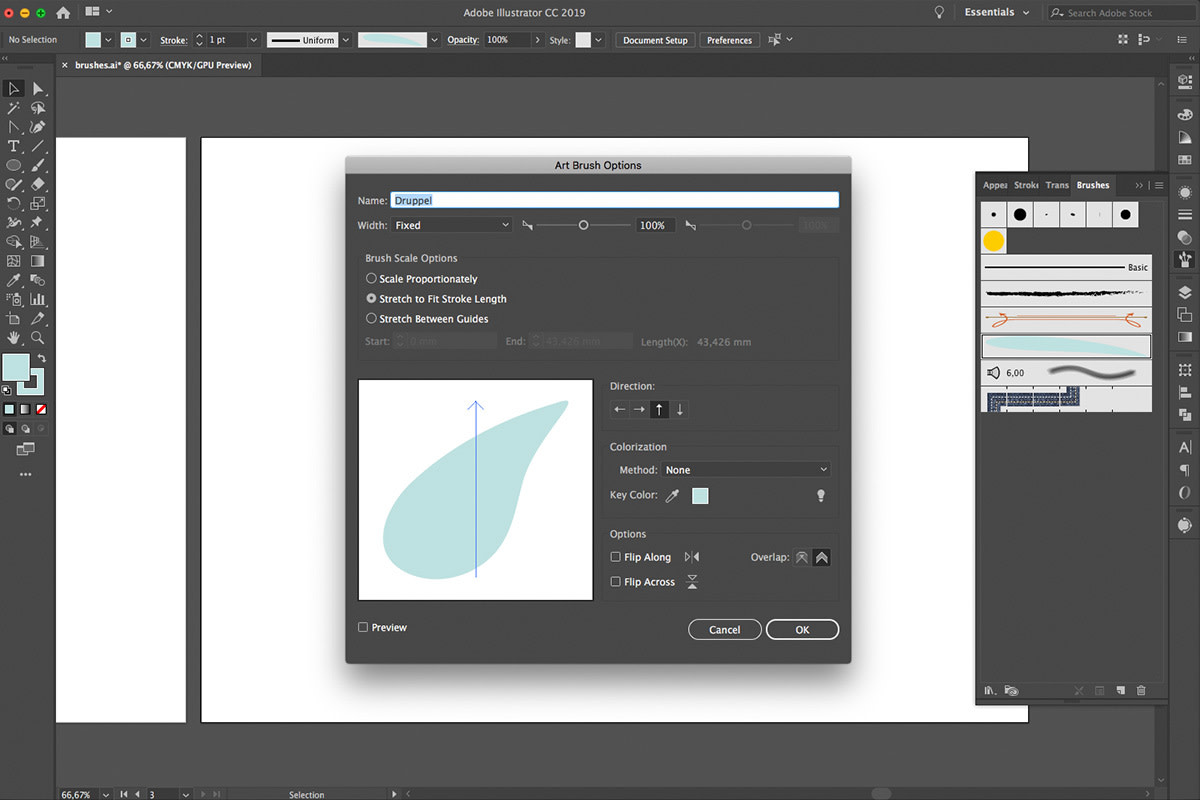Image resolution: width=1200 pixels, height=800 pixels.
Task: Open Home screen icon in top bar
Action: point(63,13)
